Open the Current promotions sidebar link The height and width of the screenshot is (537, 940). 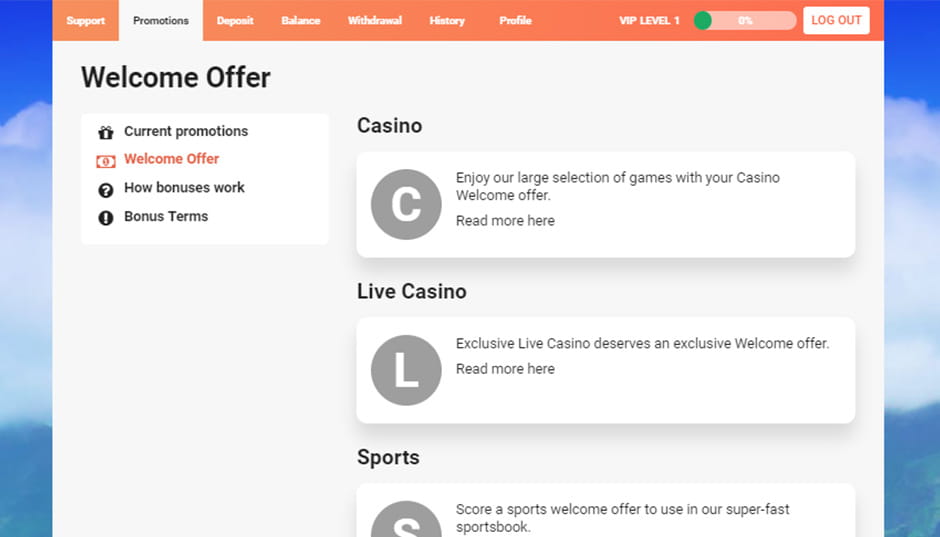click(186, 131)
